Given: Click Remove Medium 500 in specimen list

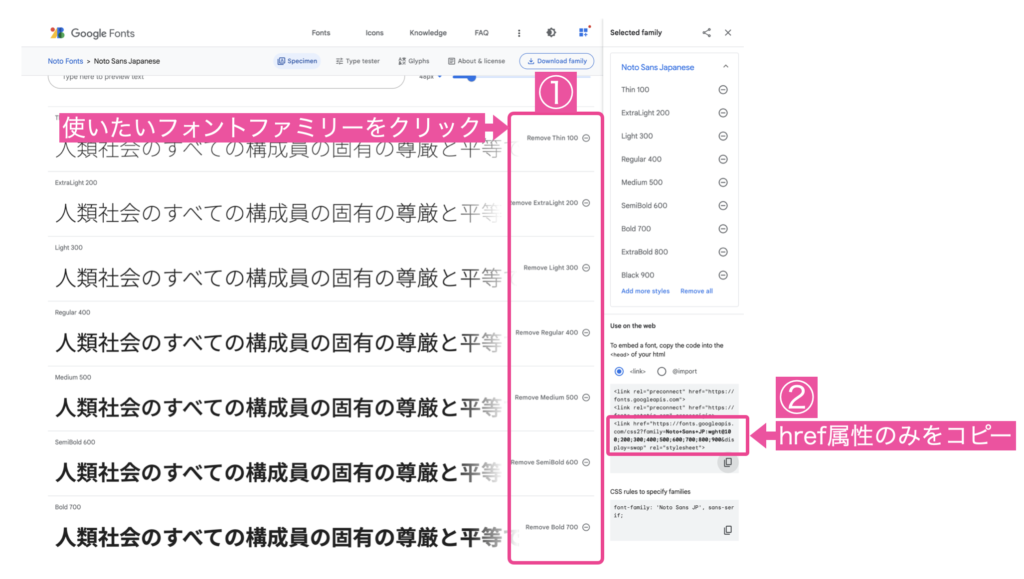Looking at the screenshot, I should point(552,398).
